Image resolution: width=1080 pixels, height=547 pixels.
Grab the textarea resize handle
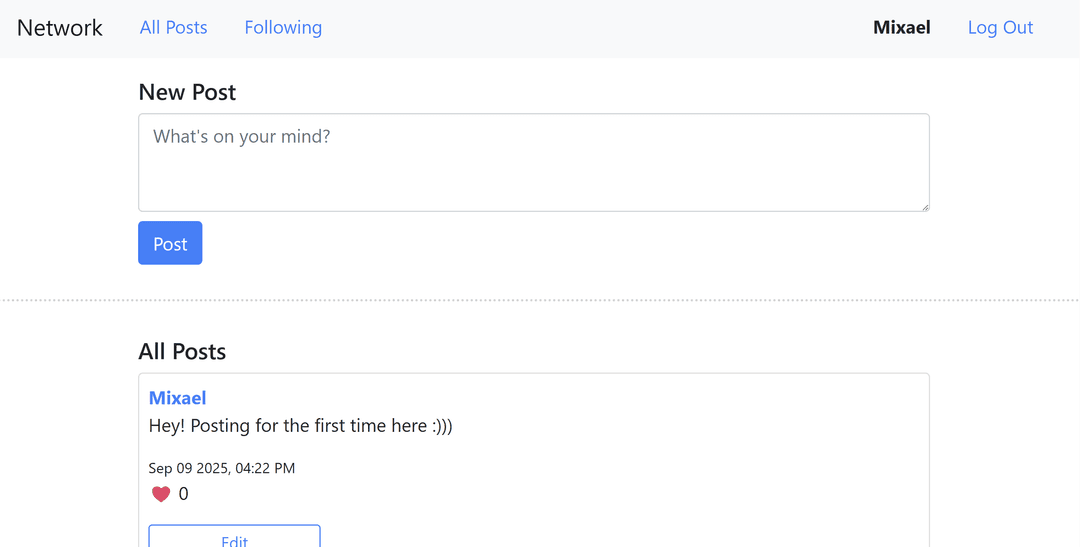pyautogui.click(x=924, y=206)
